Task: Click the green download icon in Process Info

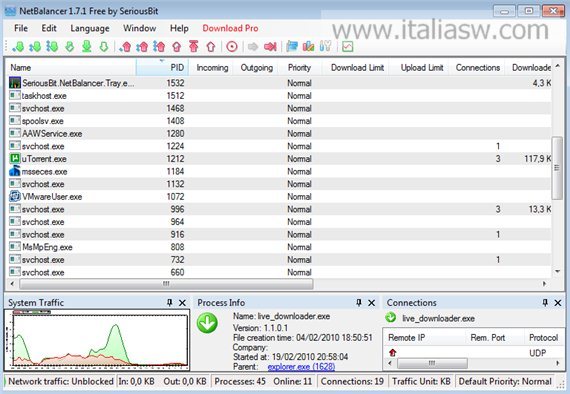Action: point(207,323)
